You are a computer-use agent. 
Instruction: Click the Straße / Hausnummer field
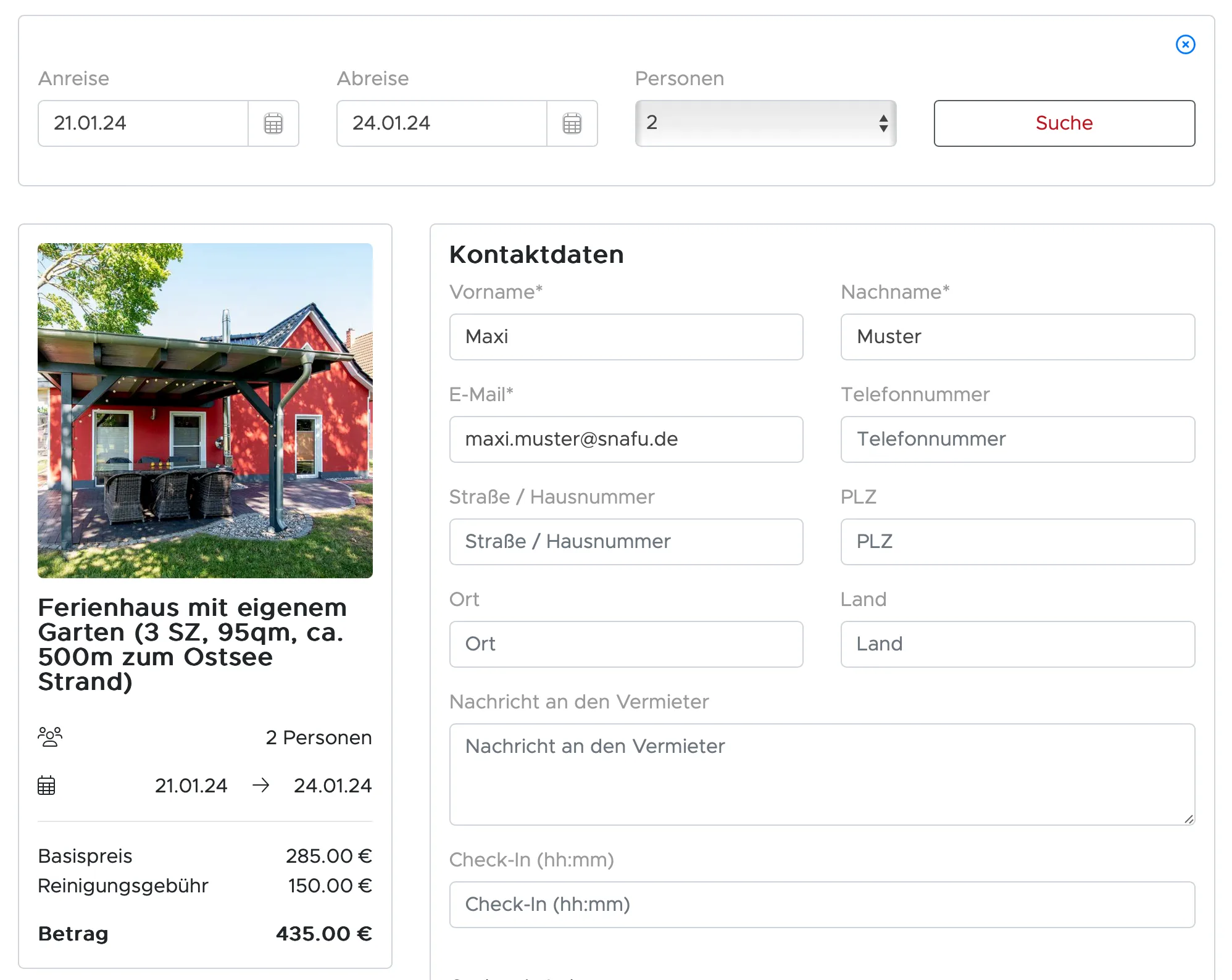[626, 542]
